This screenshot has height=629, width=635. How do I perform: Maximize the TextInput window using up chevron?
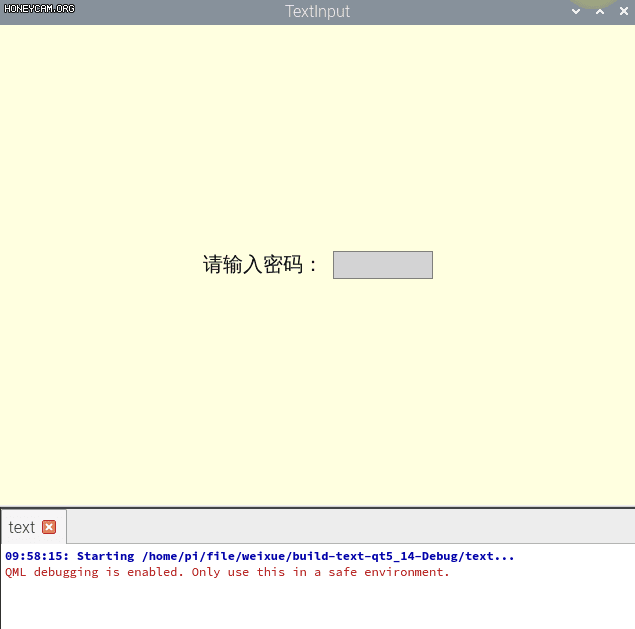600,11
